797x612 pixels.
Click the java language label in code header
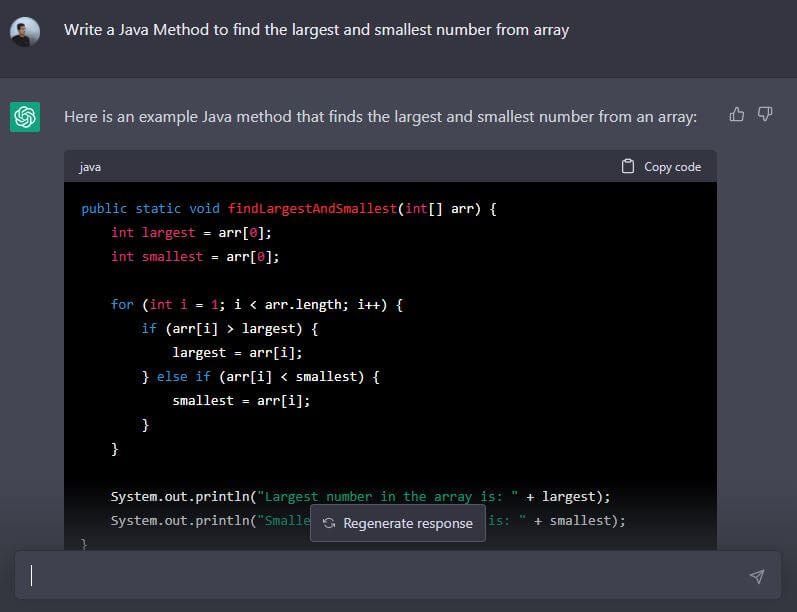click(90, 167)
